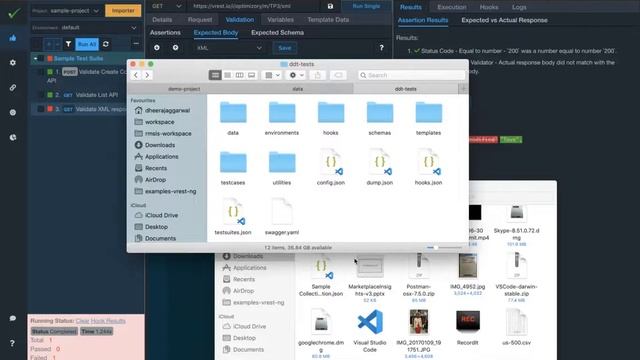The image size is (640, 360).
Task: Click the chain link icon in left sidebar
Action: 13,87
